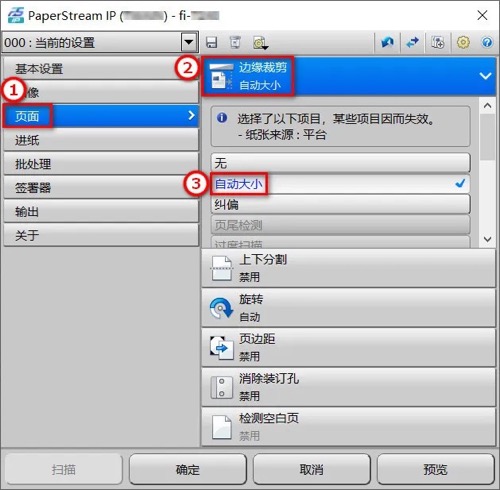Select the 自动大小 cropping option
Screen dimensions: 500x490
click(x=340, y=184)
